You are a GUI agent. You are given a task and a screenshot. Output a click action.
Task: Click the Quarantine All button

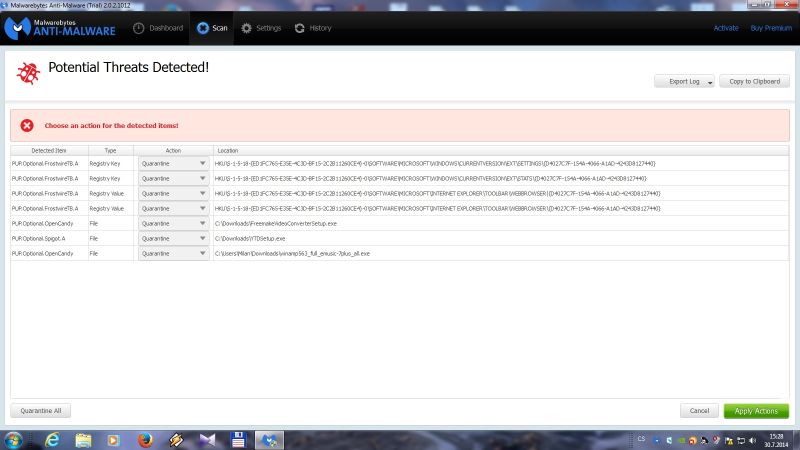[41, 411]
